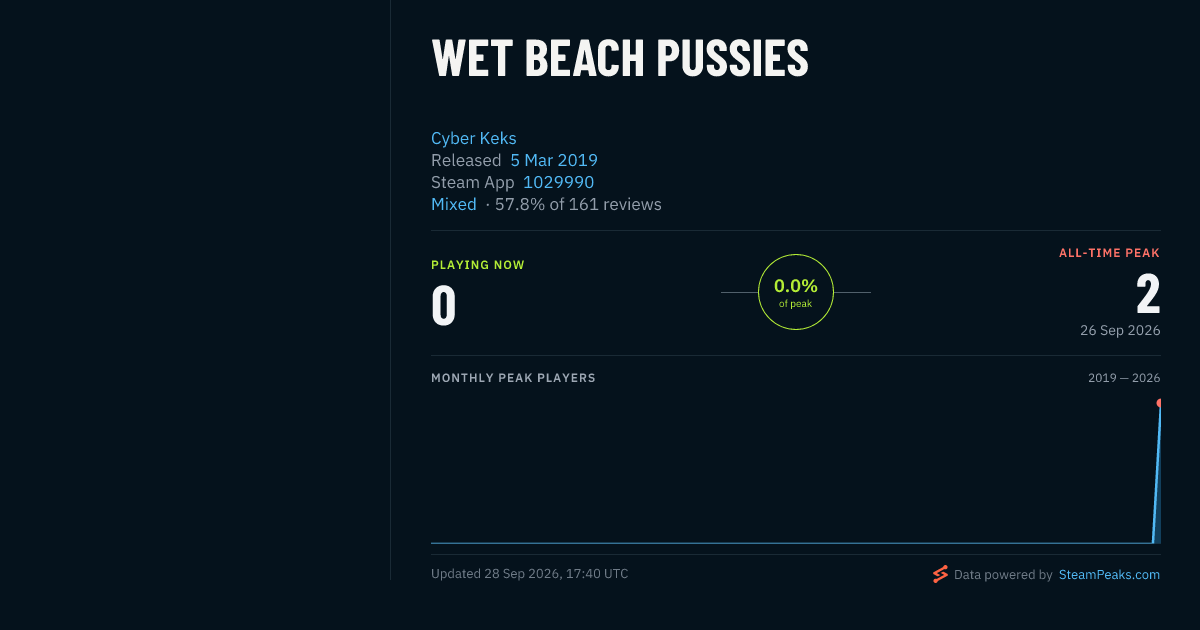Image resolution: width=1200 pixels, height=630 pixels.
Task: Click the Data powered by text
Action: (x=1003, y=575)
